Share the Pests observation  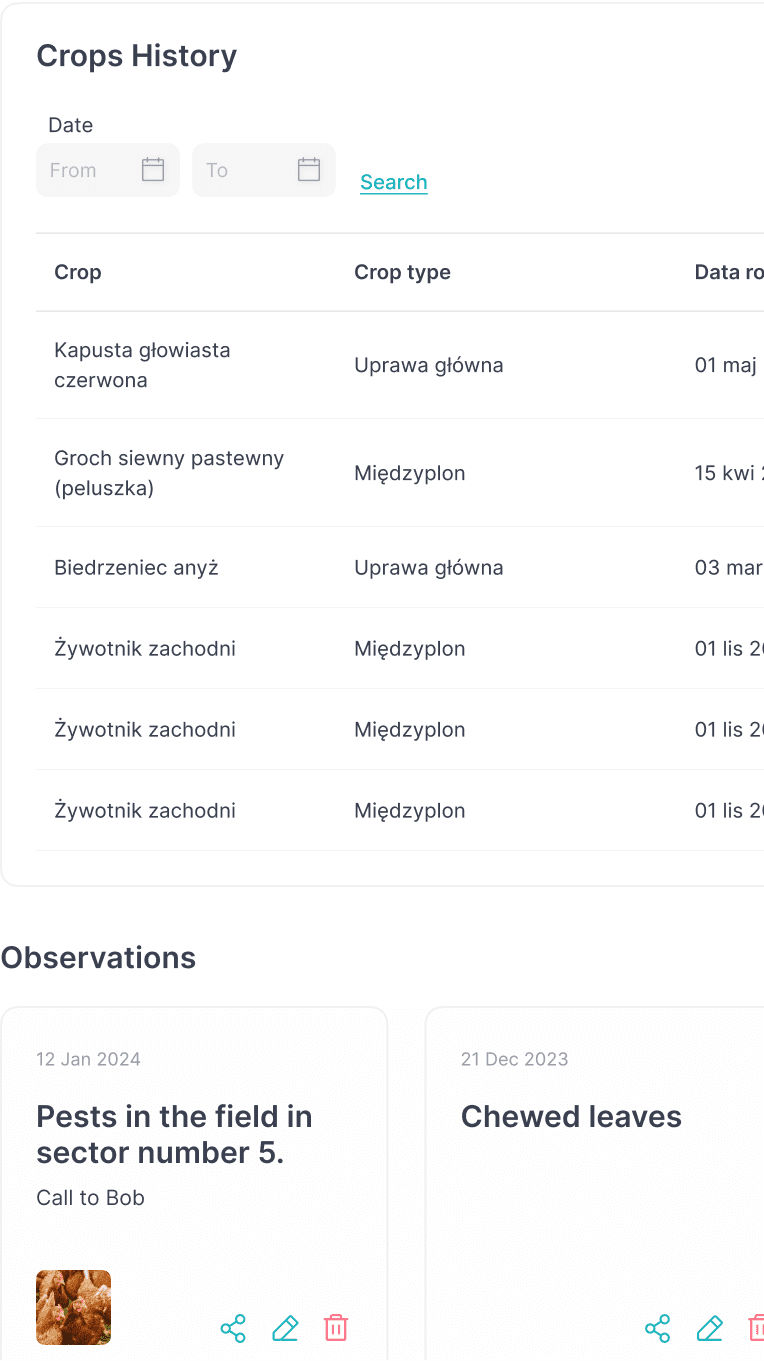(233, 1328)
